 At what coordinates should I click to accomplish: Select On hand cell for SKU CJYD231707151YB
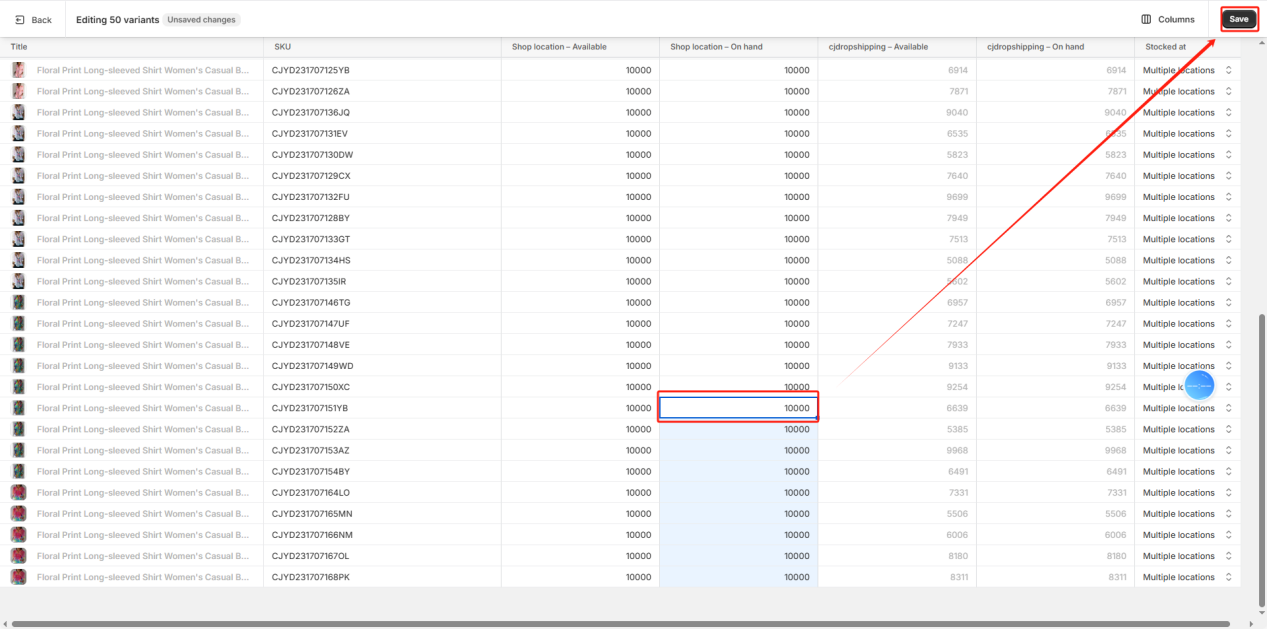(738, 408)
